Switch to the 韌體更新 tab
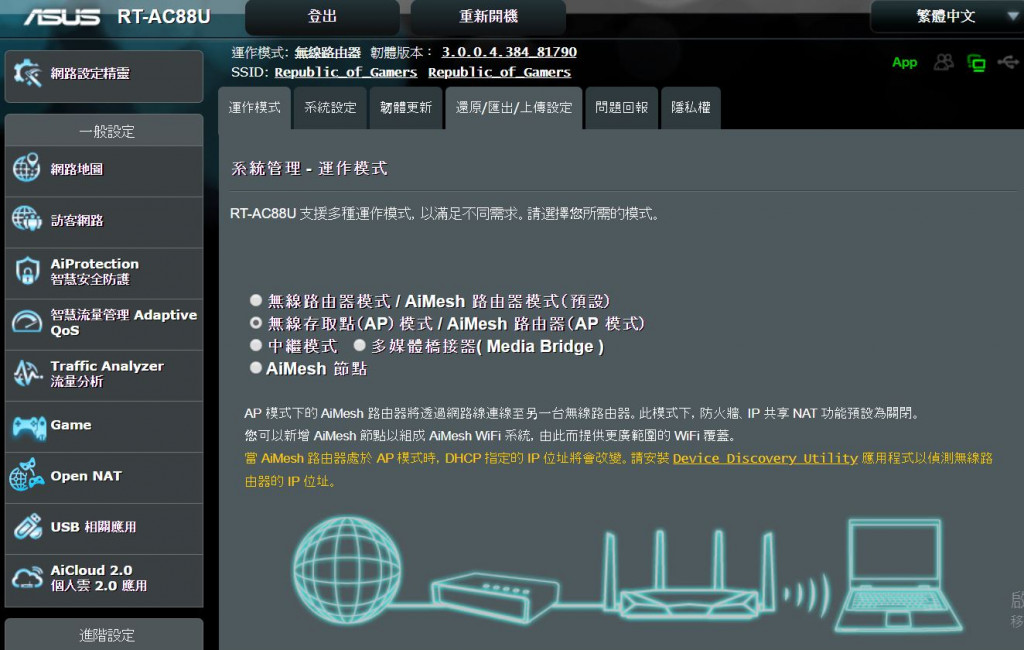This screenshot has width=1024, height=650. click(x=406, y=108)
